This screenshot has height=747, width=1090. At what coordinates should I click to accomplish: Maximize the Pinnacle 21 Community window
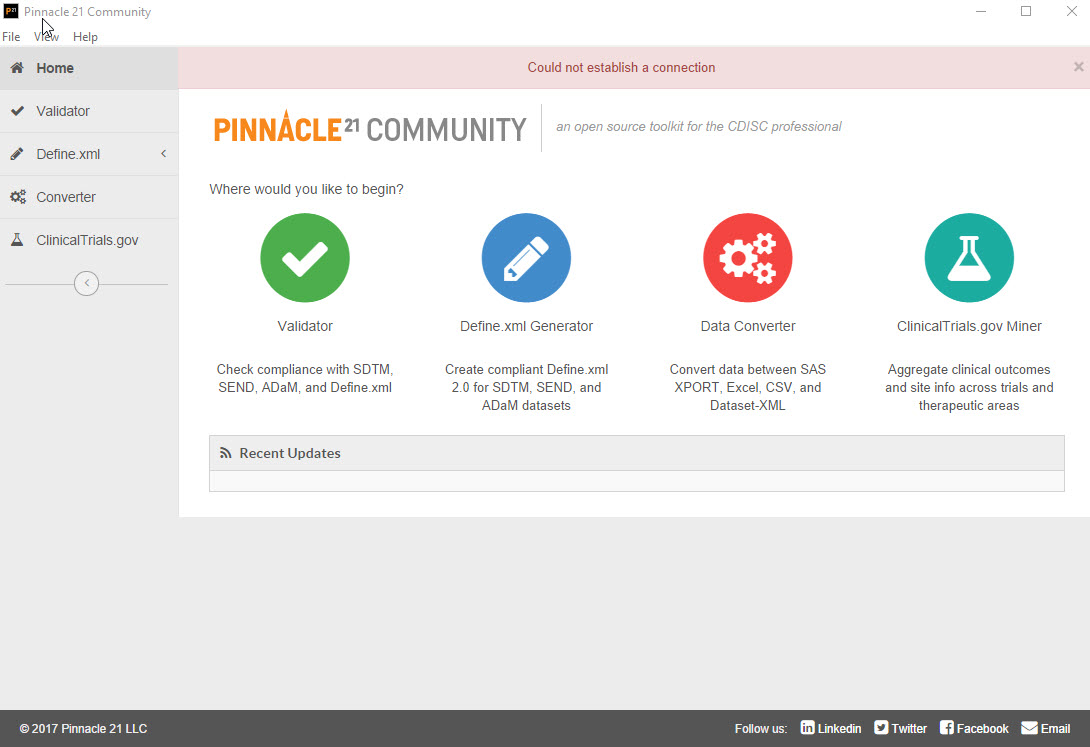pos(1026,11)
